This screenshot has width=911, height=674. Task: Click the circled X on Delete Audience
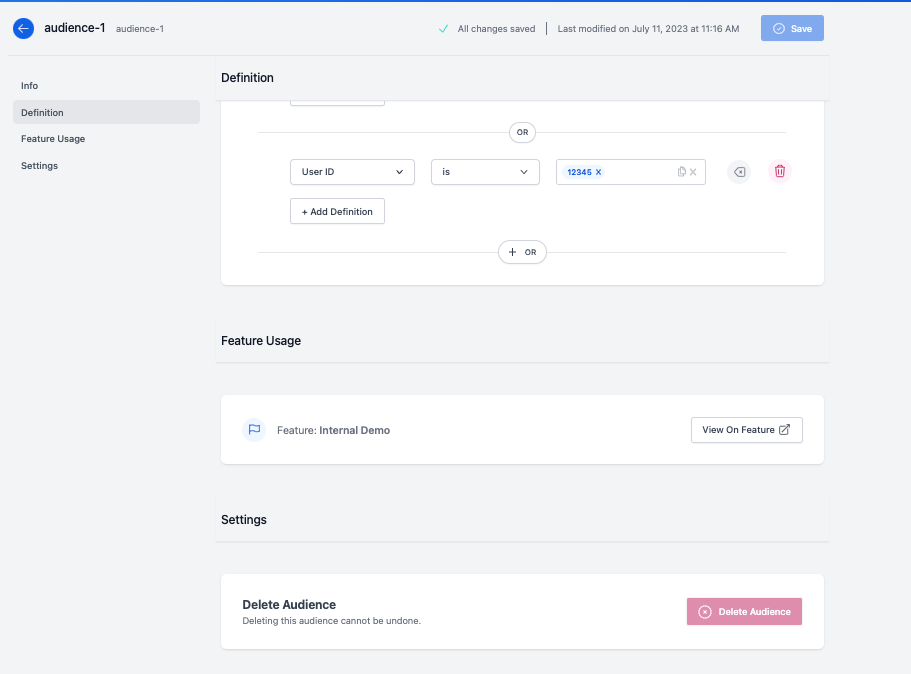(x=705, y=611)
